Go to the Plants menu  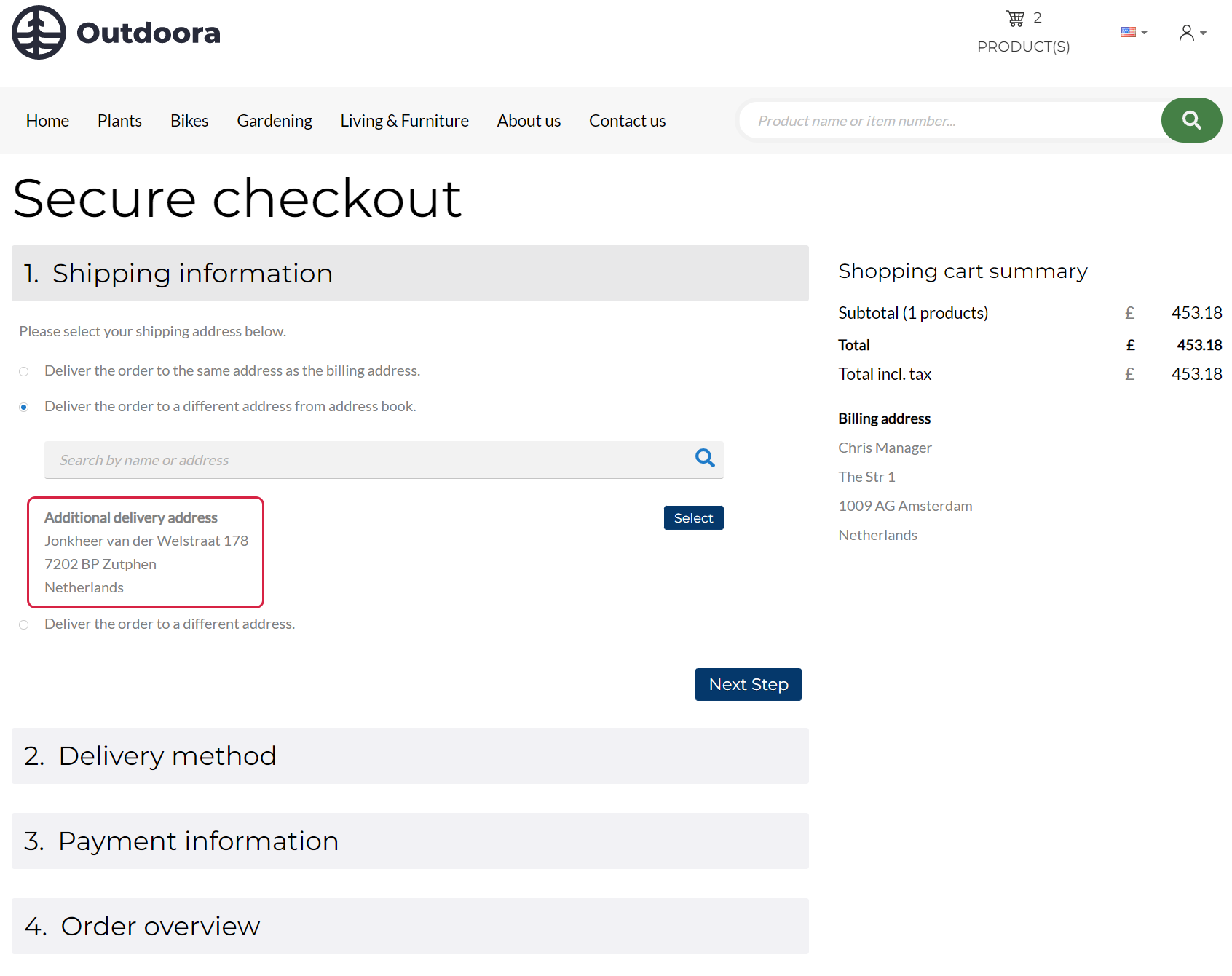[x=119, y=121]
